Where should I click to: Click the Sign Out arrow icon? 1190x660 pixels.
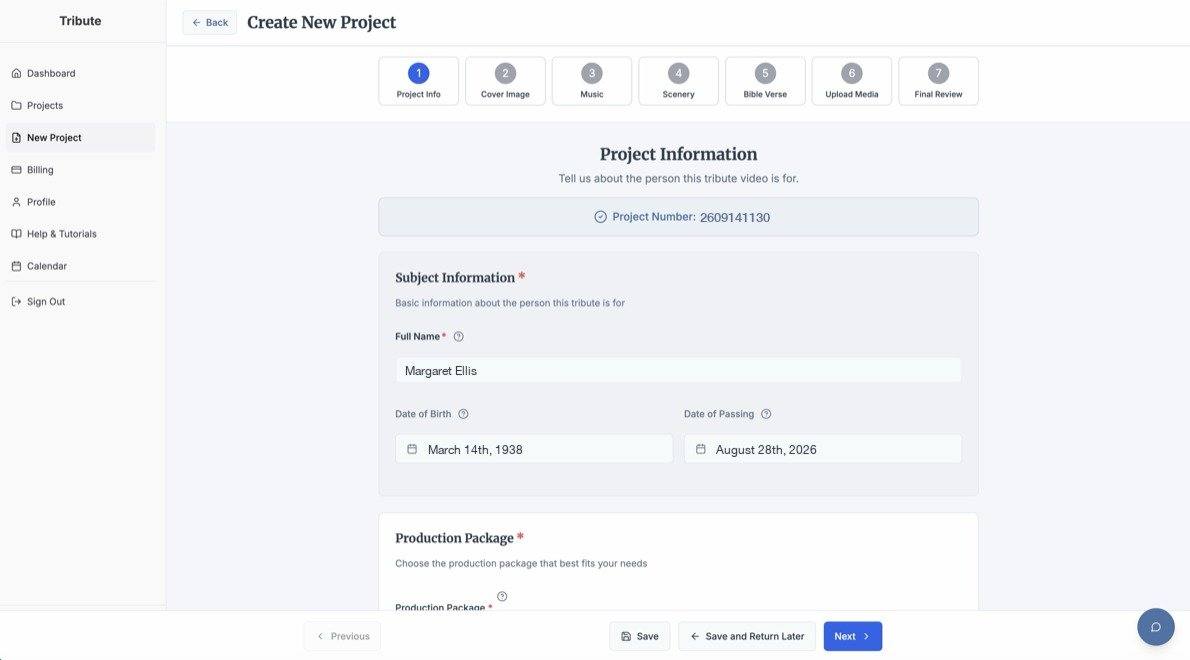click(16, 301)
